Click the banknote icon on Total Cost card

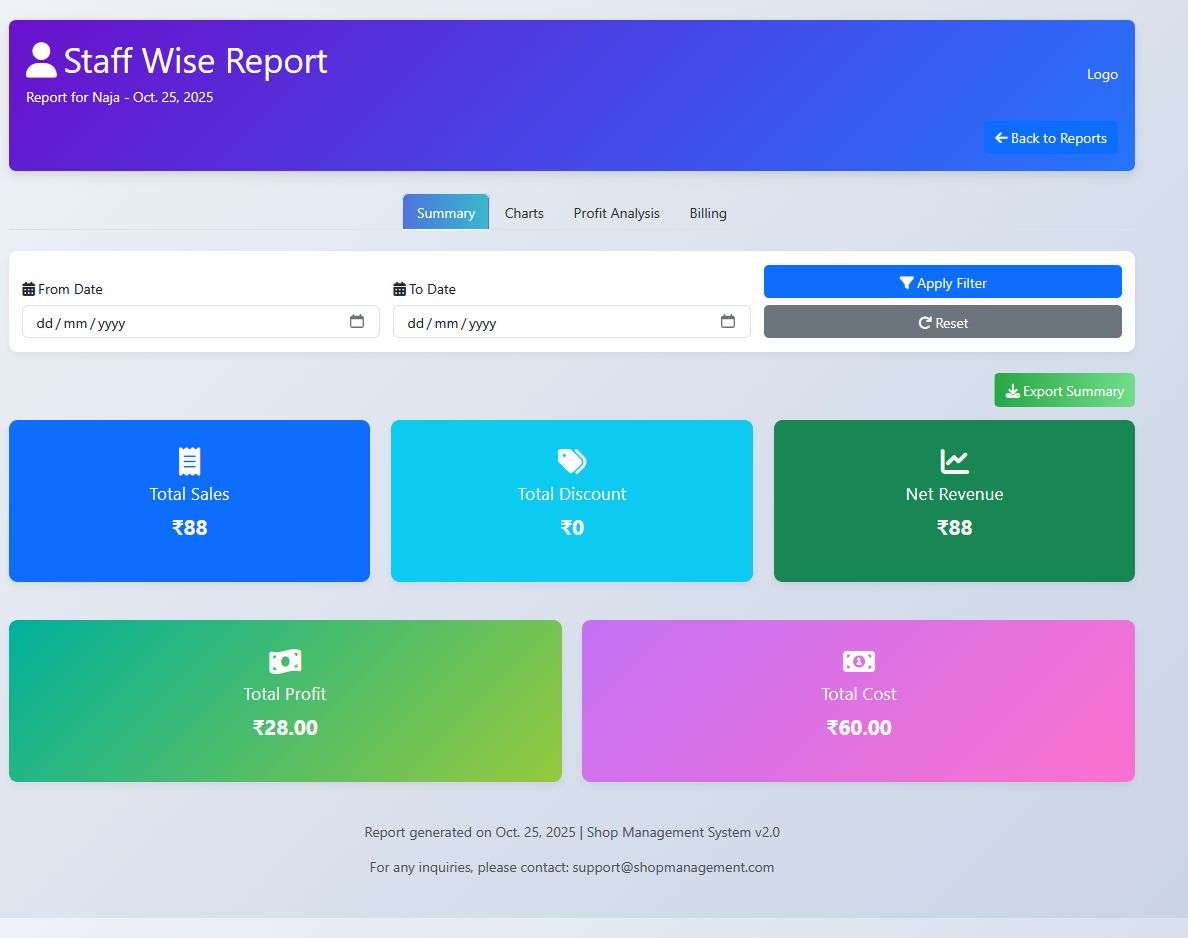pos(859,661)
